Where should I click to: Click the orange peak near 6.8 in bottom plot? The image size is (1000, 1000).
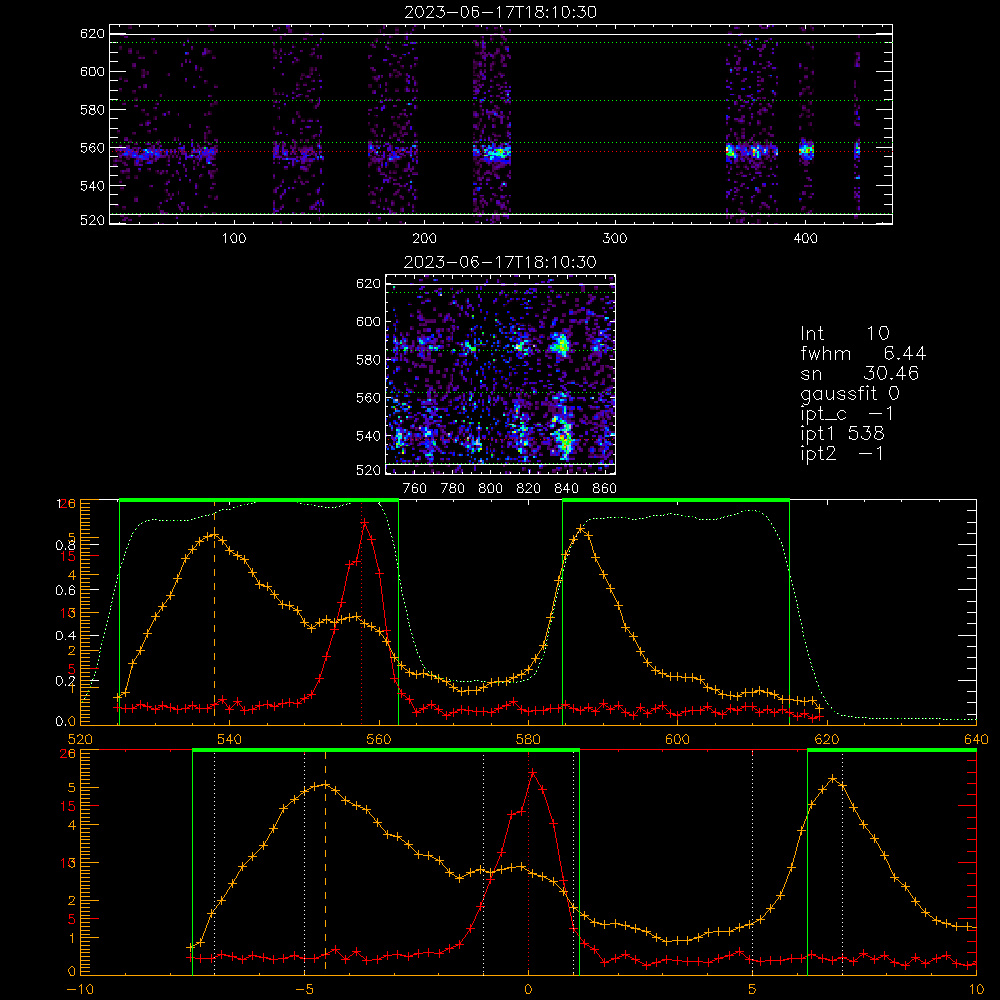(832, 779)
